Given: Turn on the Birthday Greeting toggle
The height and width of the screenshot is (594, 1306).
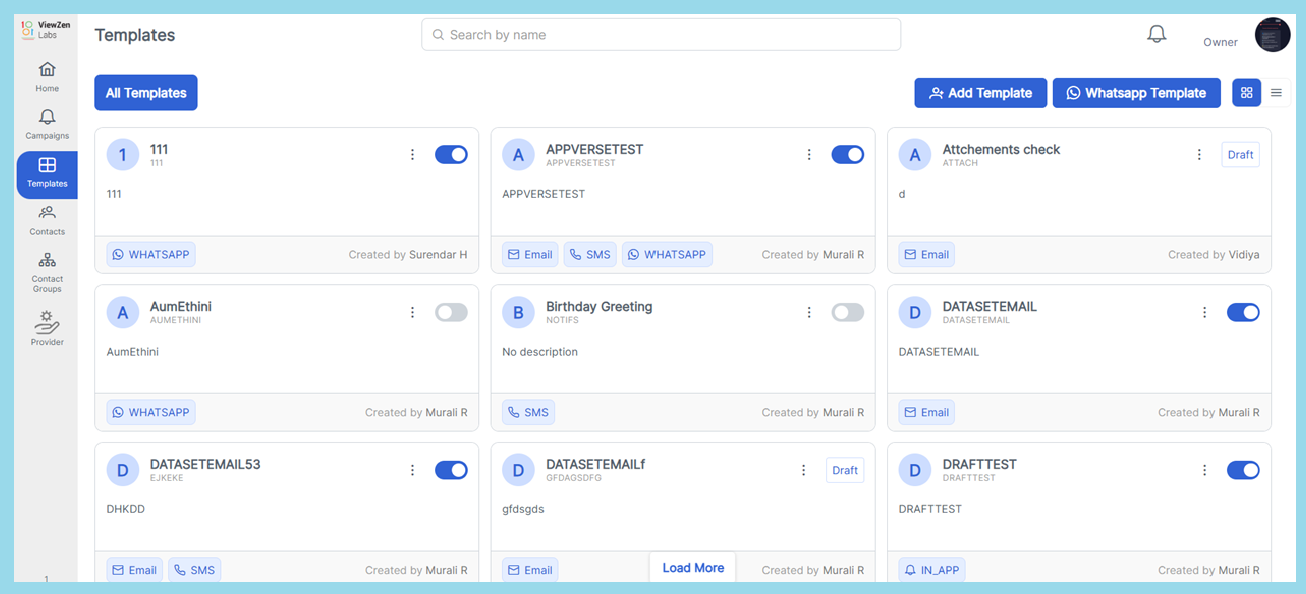Looking at the screenshot, I should pos(847,313).
